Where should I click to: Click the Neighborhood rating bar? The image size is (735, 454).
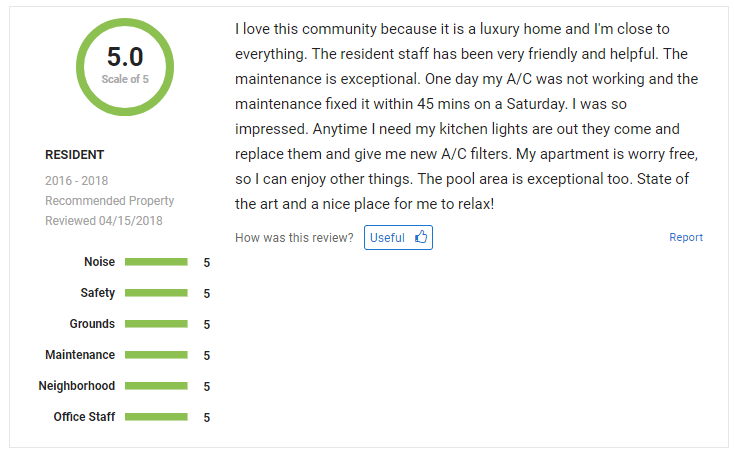156,386
